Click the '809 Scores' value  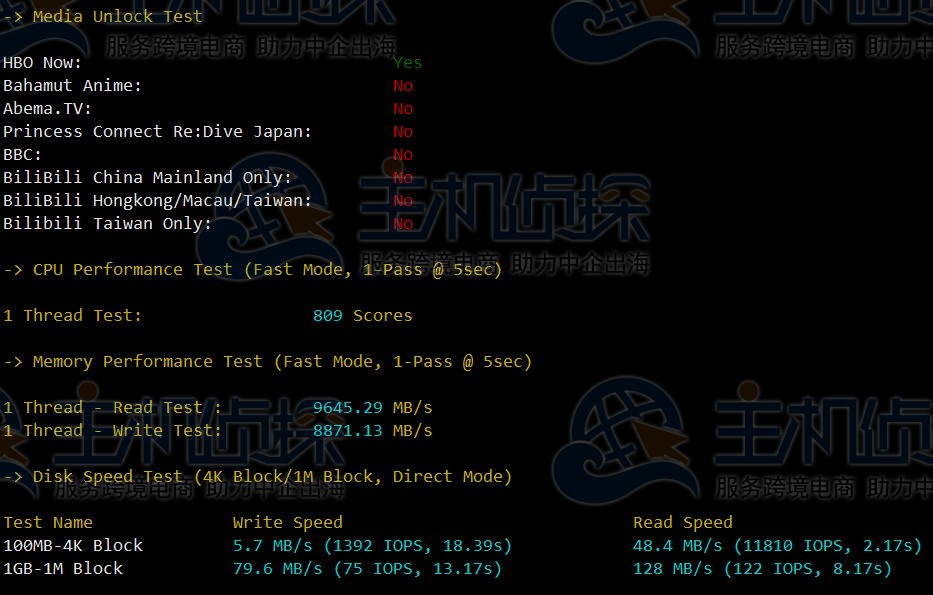(x=362, y=315)
